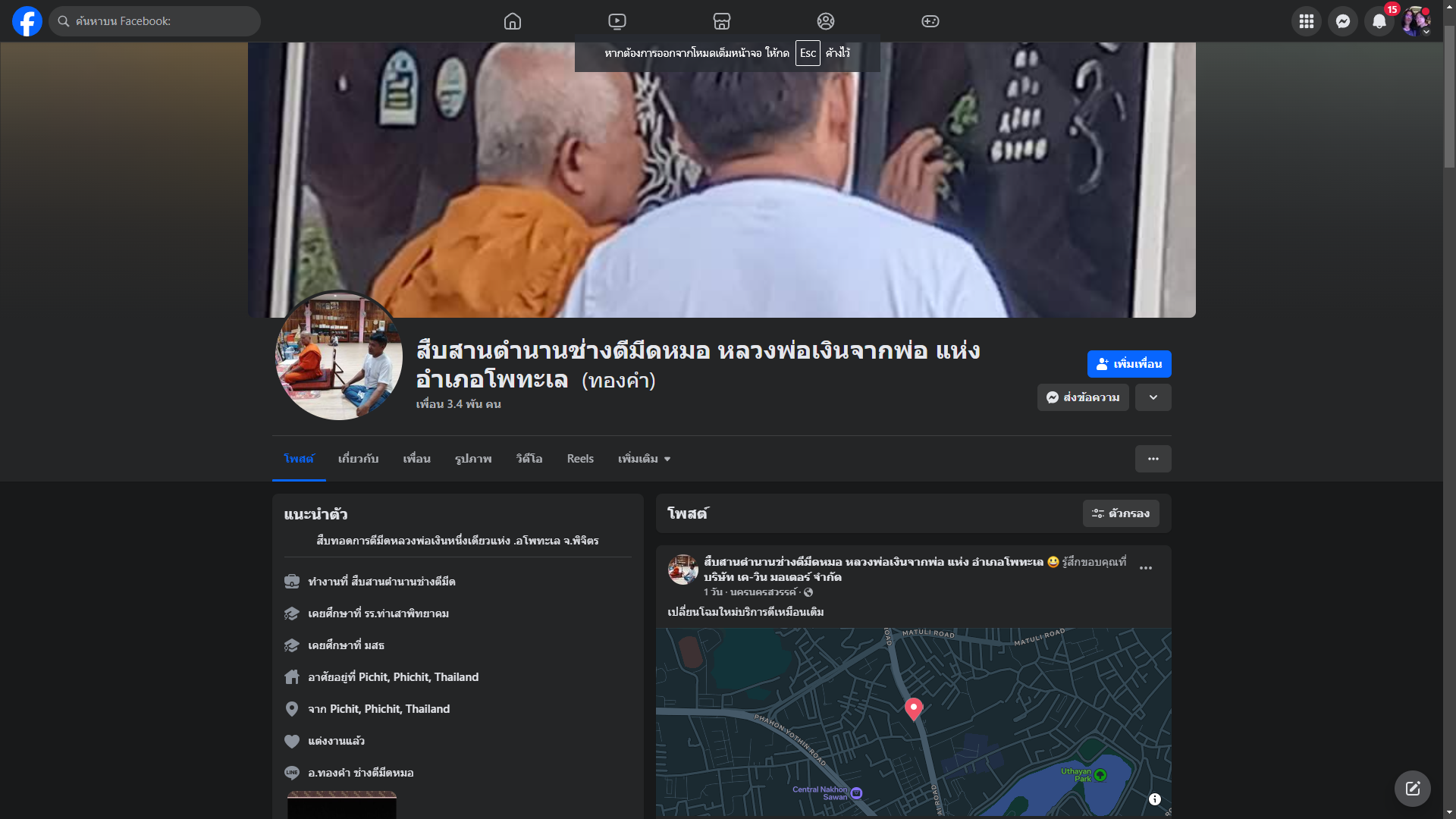Open the Marketplace icon

(x=721, y=21)
